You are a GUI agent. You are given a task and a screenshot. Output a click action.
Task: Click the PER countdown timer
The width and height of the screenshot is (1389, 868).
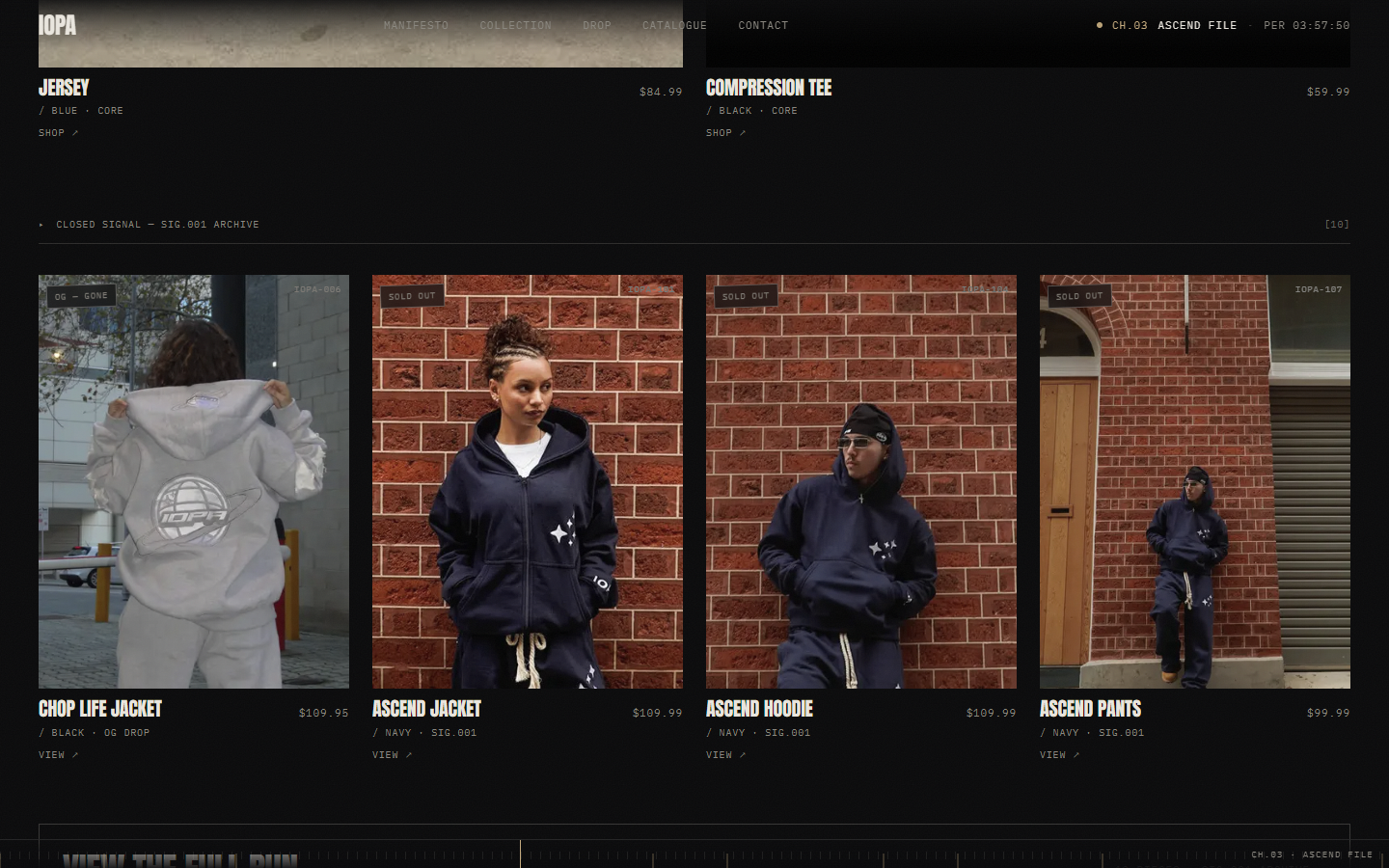tap(1307, 25)
